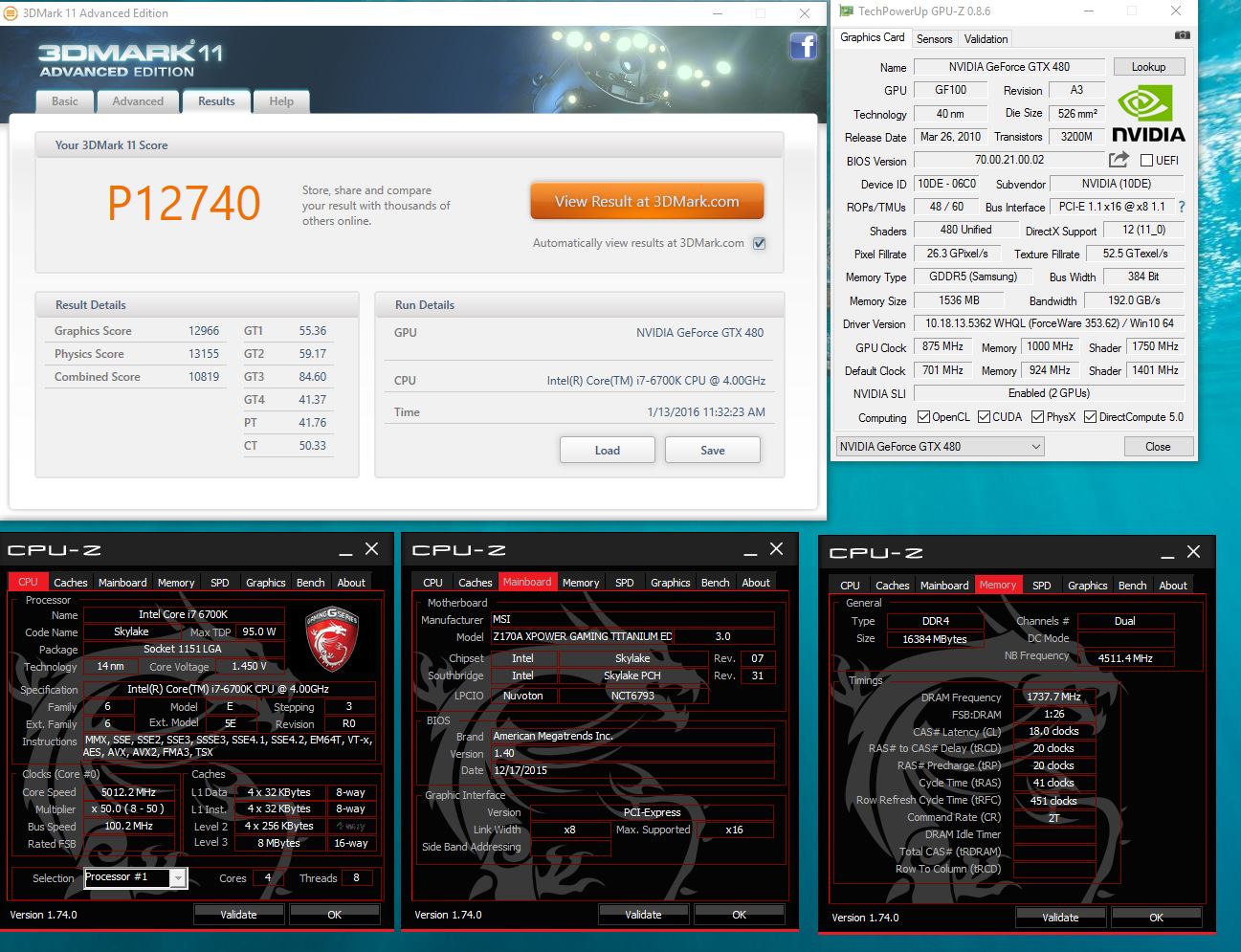Toggle the DirectCompute 5.0 checkbox

coord(1090,417)
